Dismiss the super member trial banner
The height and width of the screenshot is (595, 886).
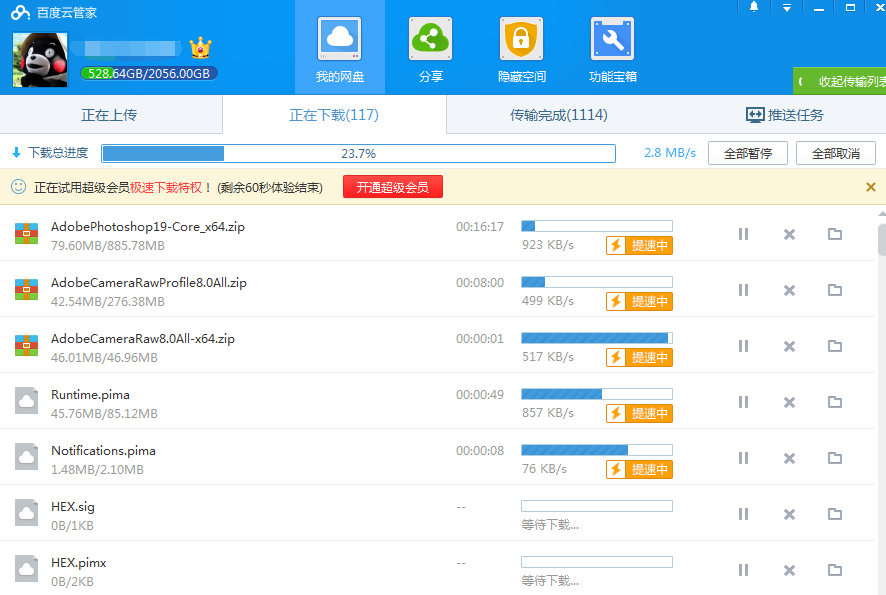[870, 187]
